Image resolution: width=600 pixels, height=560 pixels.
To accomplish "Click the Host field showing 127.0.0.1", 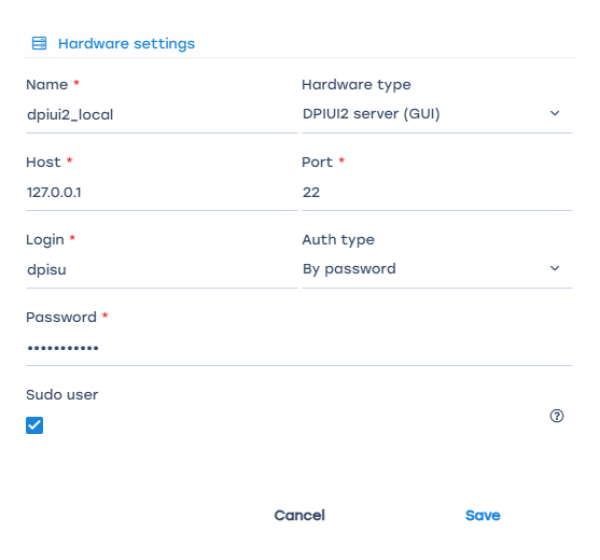I will tap(160, 192).
